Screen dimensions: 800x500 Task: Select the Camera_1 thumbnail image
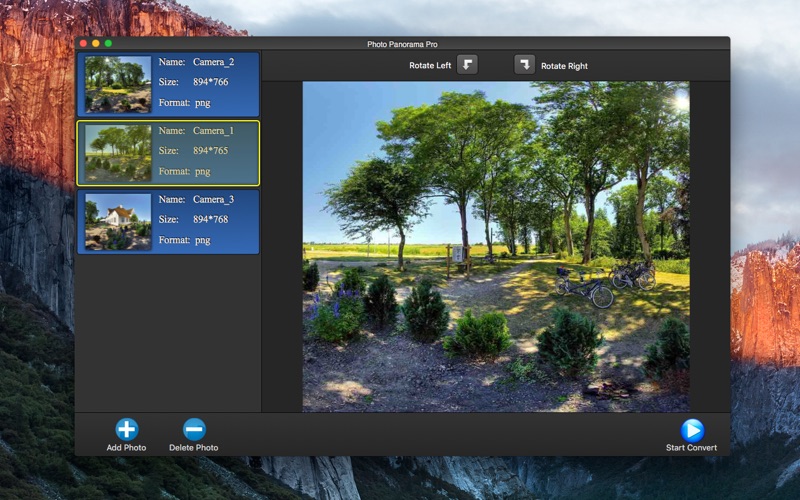point(118,153)
